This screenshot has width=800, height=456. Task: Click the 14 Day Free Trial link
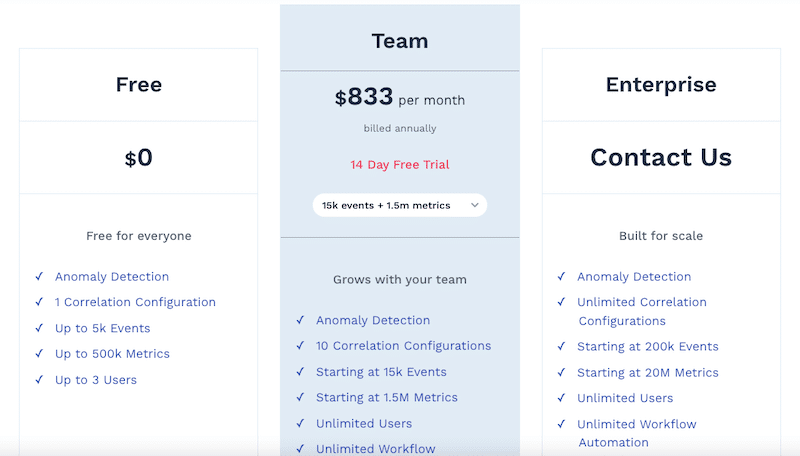(399, 165)
